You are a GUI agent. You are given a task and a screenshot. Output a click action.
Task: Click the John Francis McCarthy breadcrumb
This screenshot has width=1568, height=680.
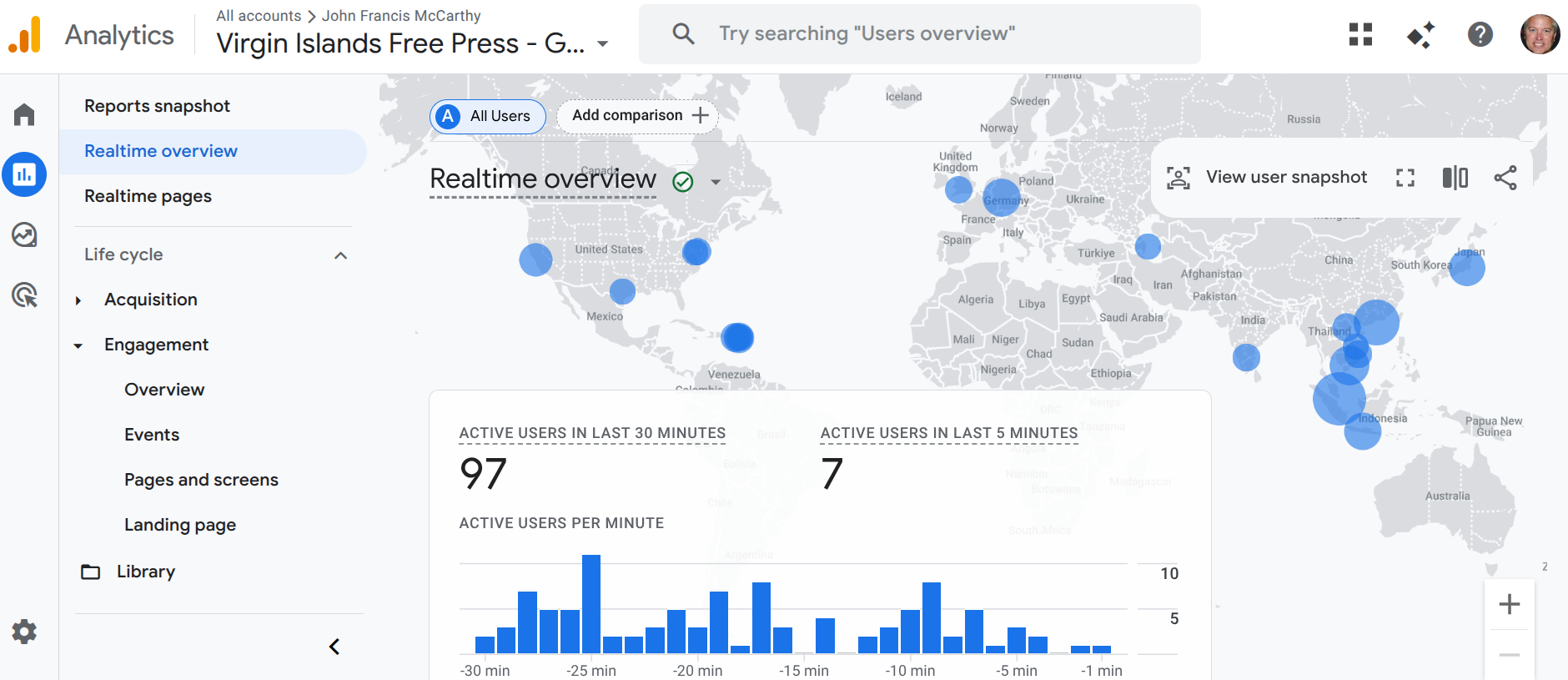tap(401, 16)
